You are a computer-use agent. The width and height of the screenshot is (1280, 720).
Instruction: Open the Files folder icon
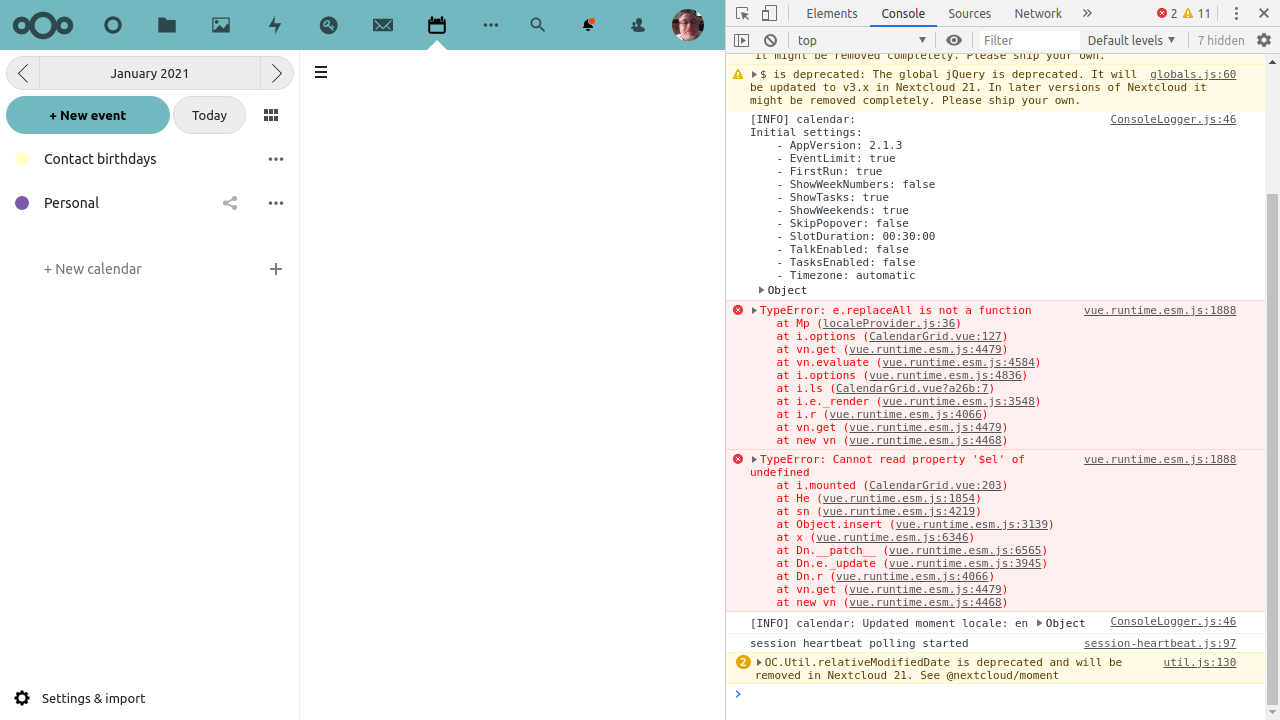tap(167, 25)
